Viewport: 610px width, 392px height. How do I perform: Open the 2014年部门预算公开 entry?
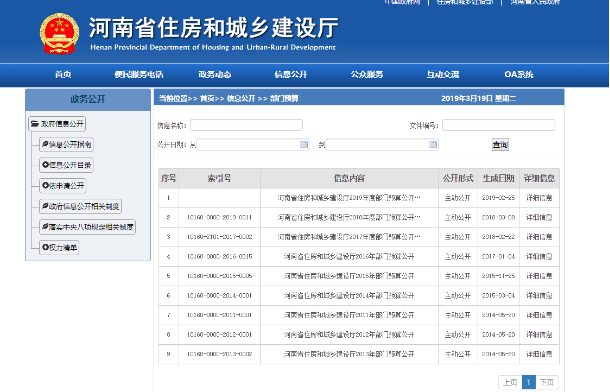click(x=349, y=296)
